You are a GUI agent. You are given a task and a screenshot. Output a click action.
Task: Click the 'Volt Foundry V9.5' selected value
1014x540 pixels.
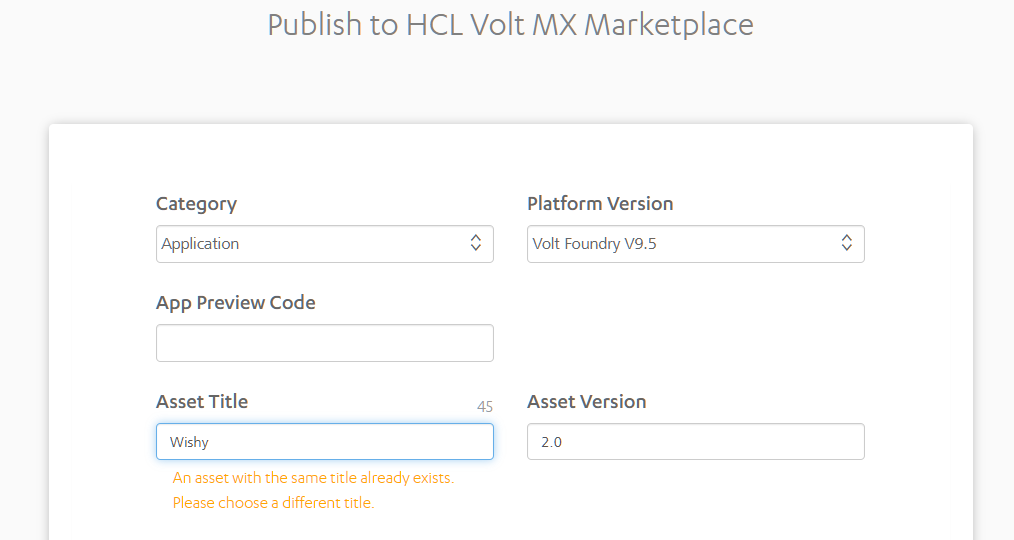594,244
